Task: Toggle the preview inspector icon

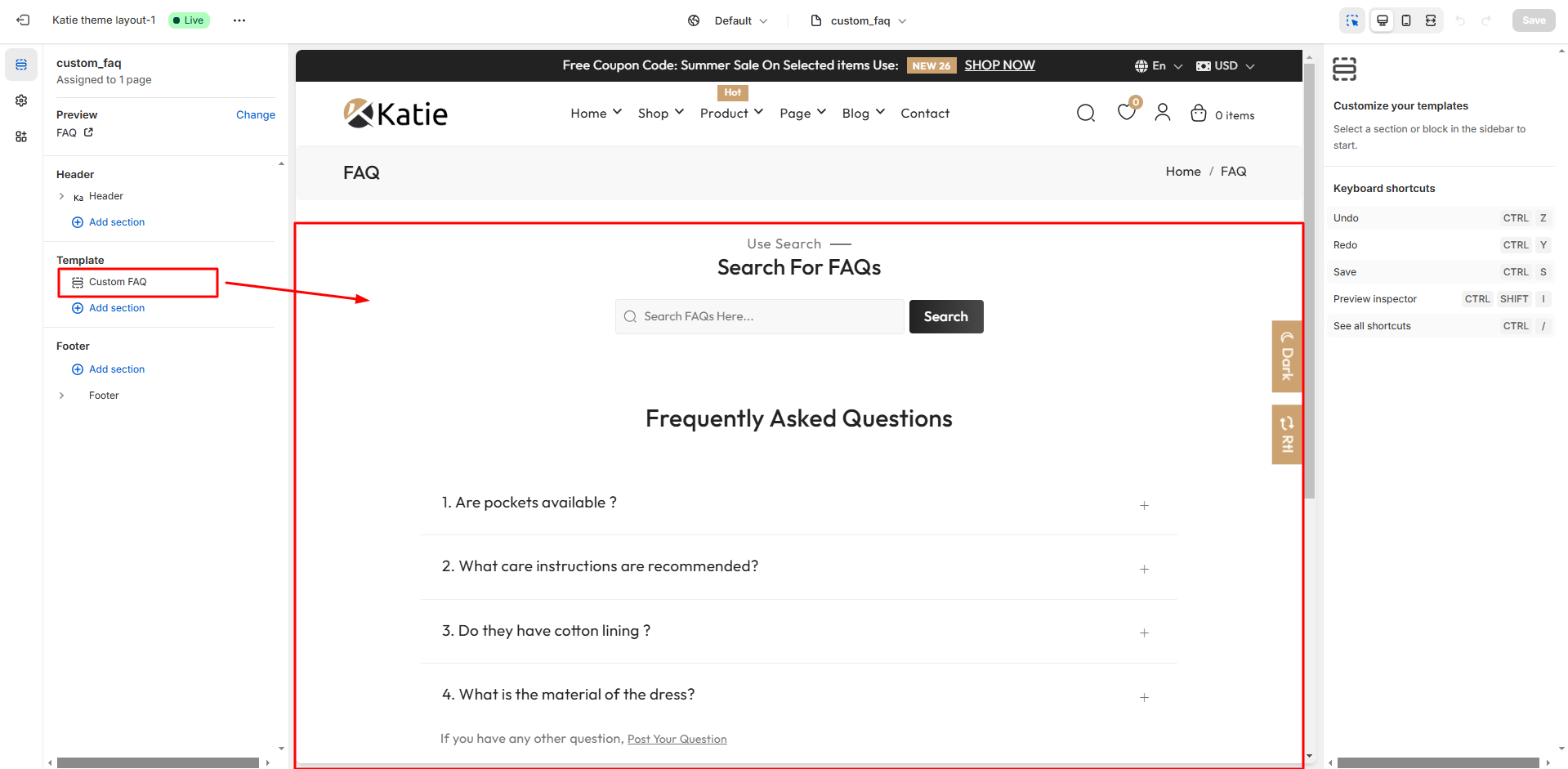Action: 1352,20
